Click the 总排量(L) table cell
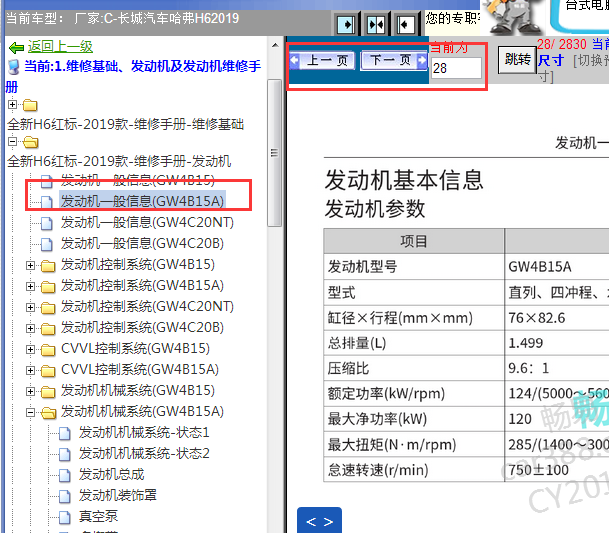The width and height of the screenshot is (609, 533). point(414,343)
